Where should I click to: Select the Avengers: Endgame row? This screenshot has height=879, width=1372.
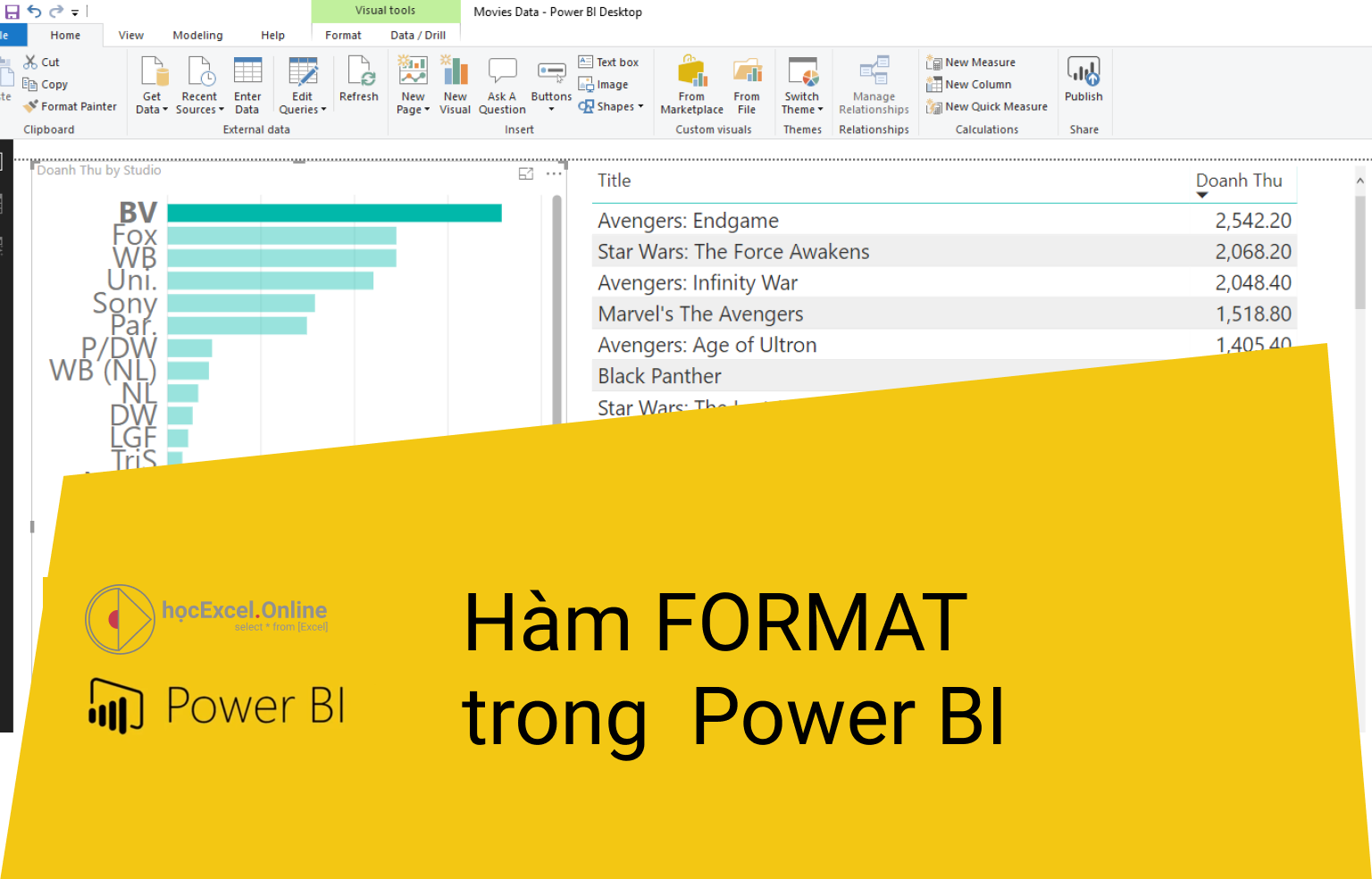944,221
